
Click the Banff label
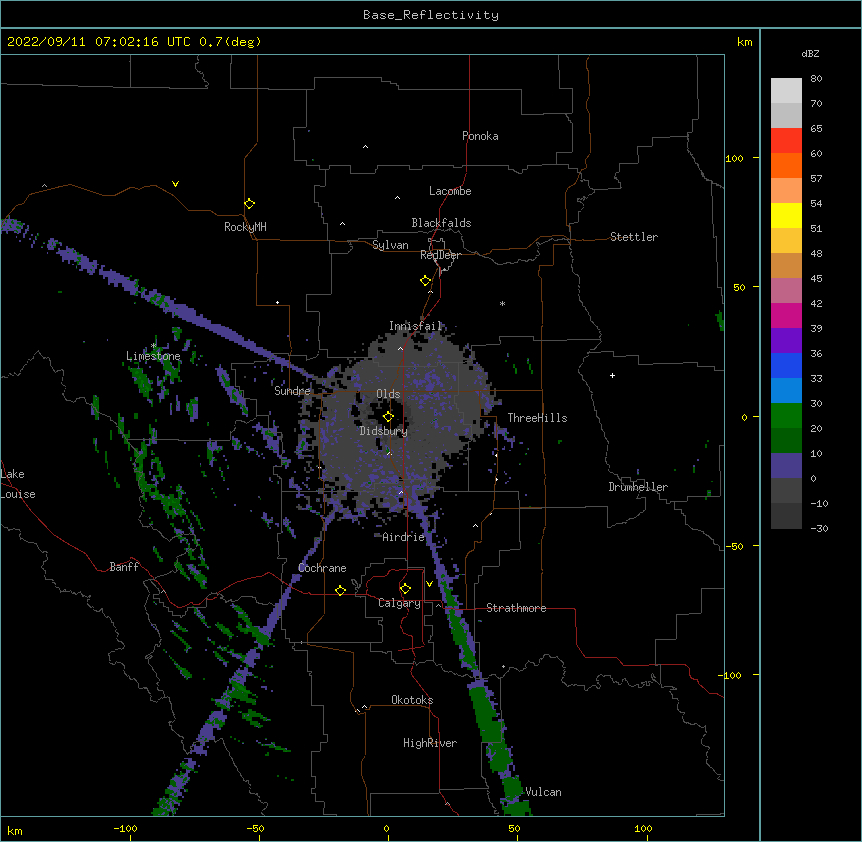124,567
